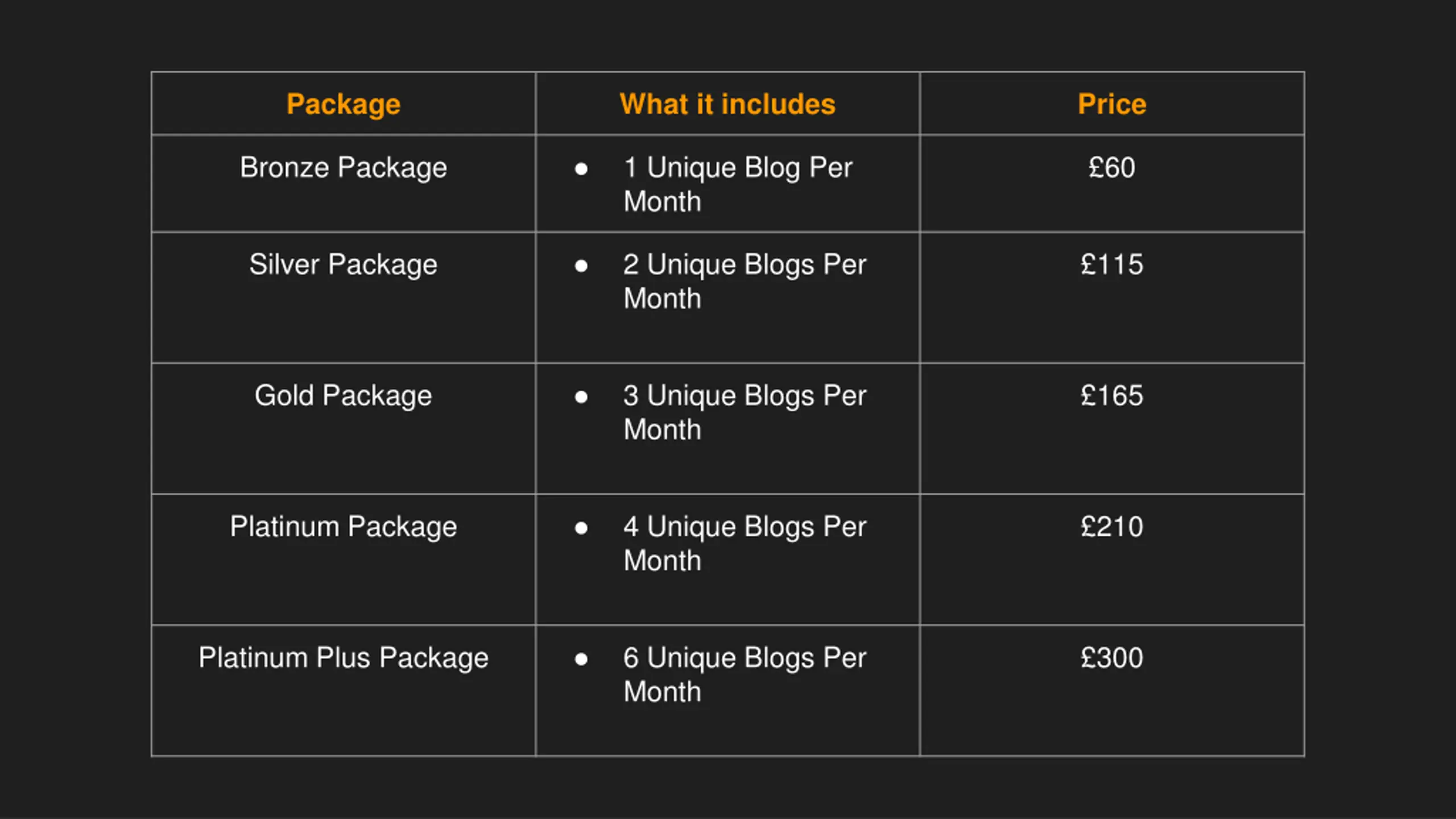Select the Gold Package cell
Screen dimensions: 1456x819
pyautogui.click(x=344, y=395)
